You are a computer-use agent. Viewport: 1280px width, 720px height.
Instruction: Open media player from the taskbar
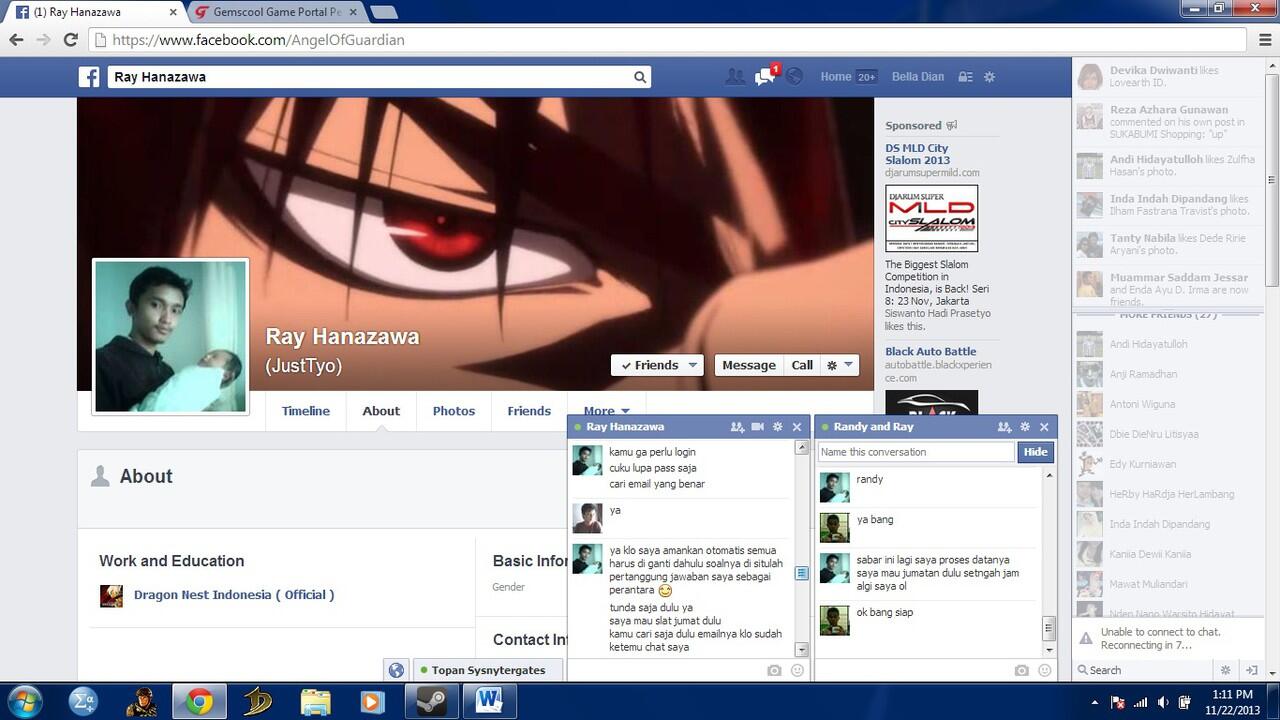tap(372, 701)
